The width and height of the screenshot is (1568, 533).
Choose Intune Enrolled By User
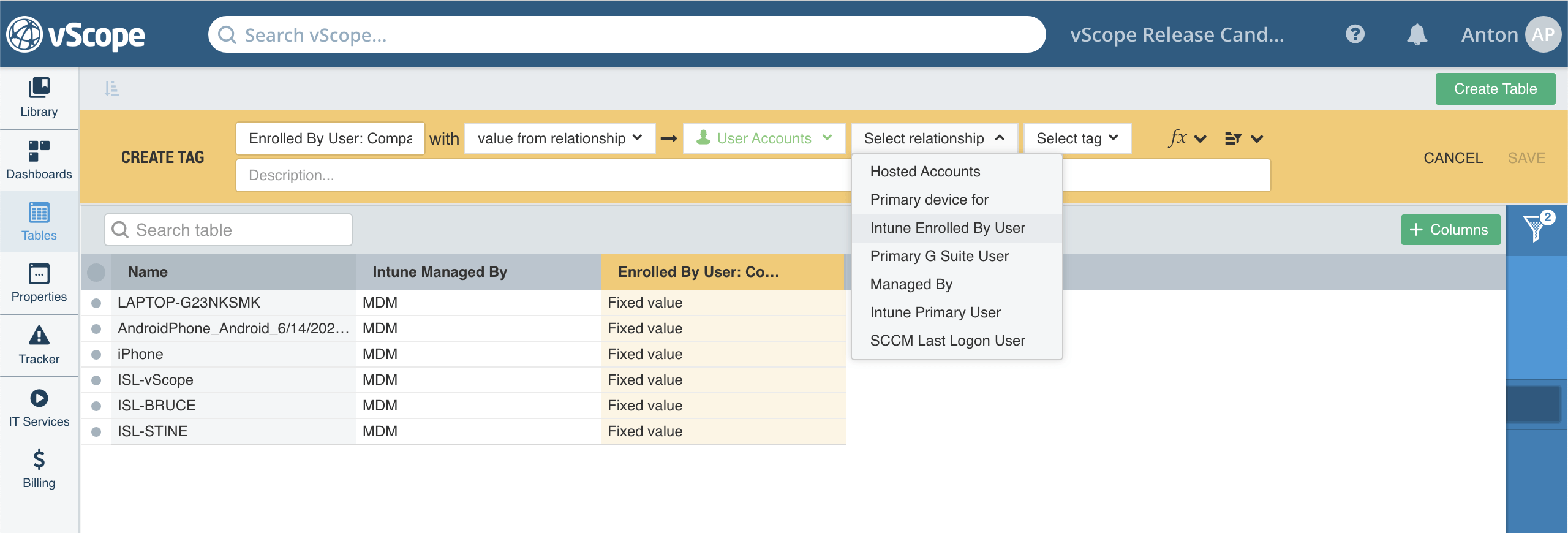tap(957, 228)
